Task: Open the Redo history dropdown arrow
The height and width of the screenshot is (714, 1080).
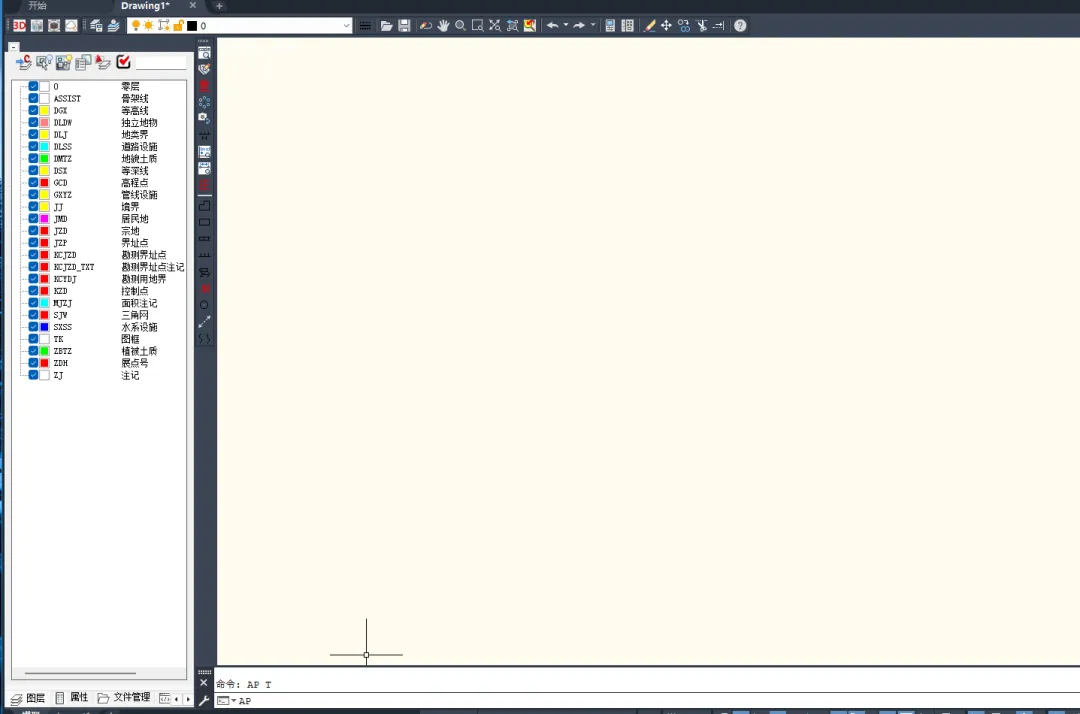Action: pyautogui.click(x=592, y=25)
